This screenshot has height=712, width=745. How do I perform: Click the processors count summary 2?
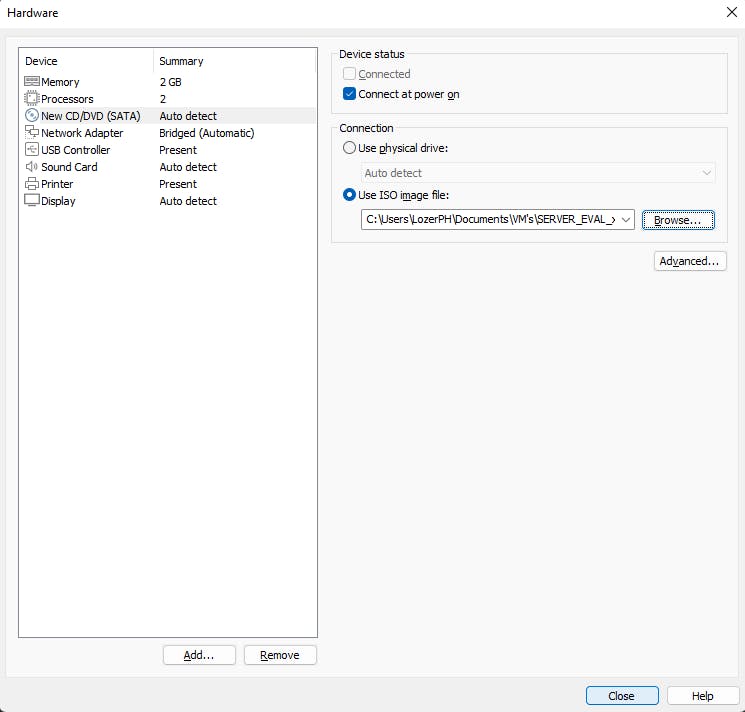point(163,99)
